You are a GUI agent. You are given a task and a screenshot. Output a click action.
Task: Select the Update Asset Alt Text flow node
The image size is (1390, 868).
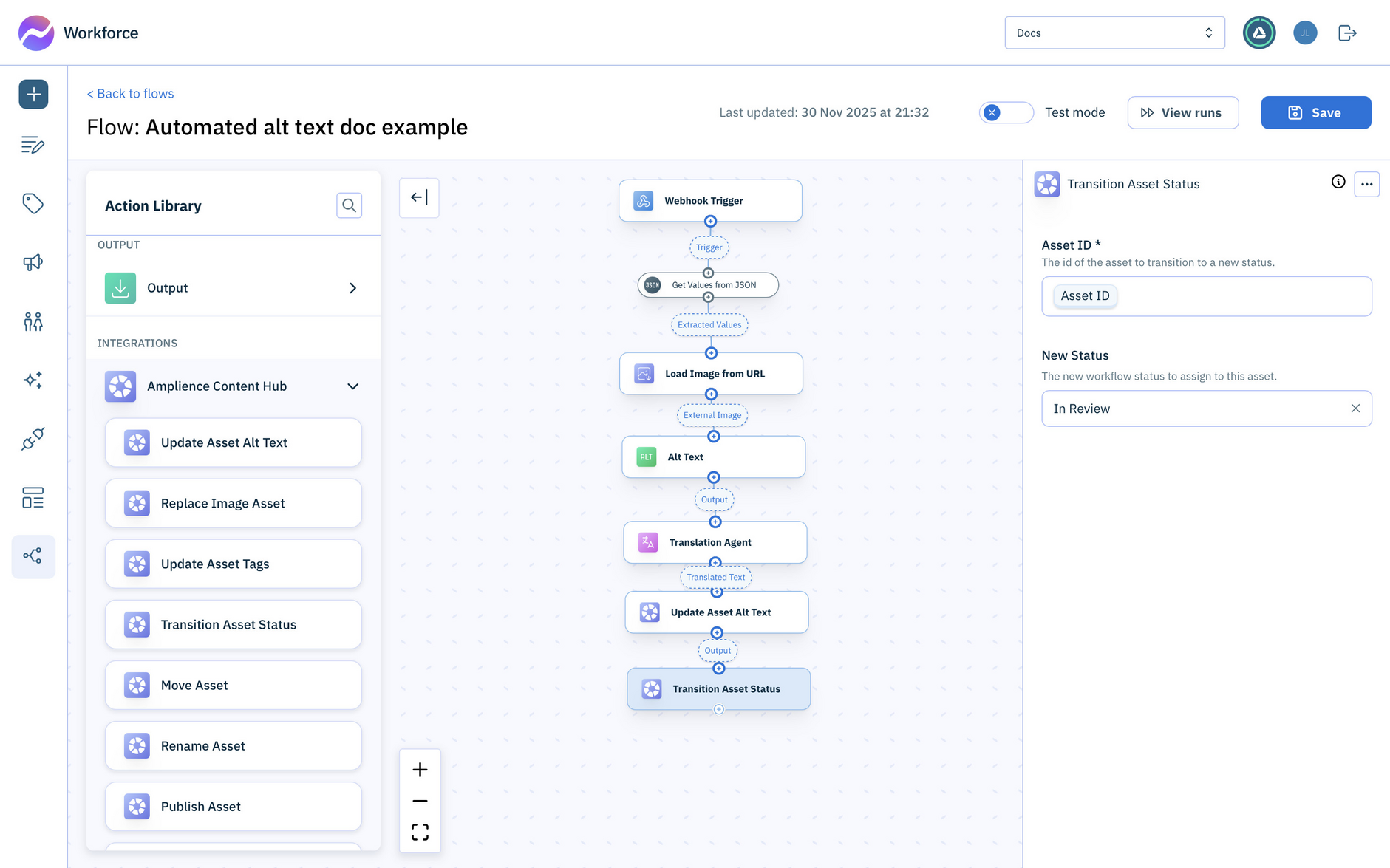point(717,612)
